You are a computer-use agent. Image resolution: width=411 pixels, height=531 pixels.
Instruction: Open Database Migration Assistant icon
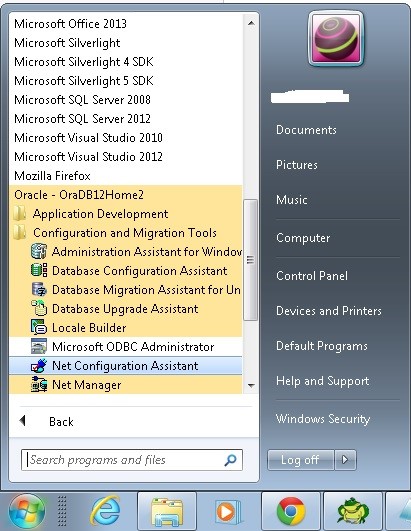tap(39, 290)
